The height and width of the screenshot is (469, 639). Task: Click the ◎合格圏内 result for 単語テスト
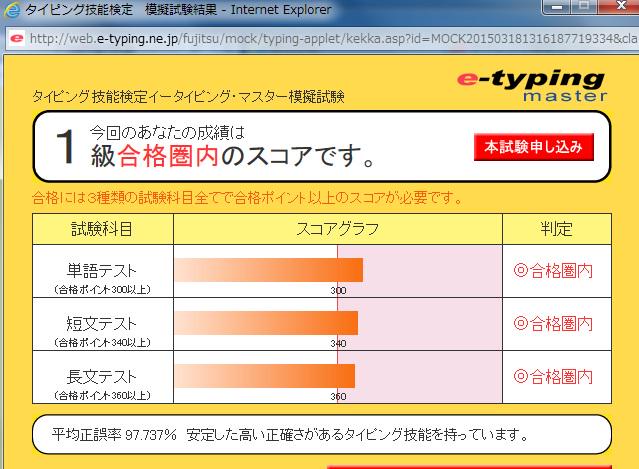[x=553, y=271]
